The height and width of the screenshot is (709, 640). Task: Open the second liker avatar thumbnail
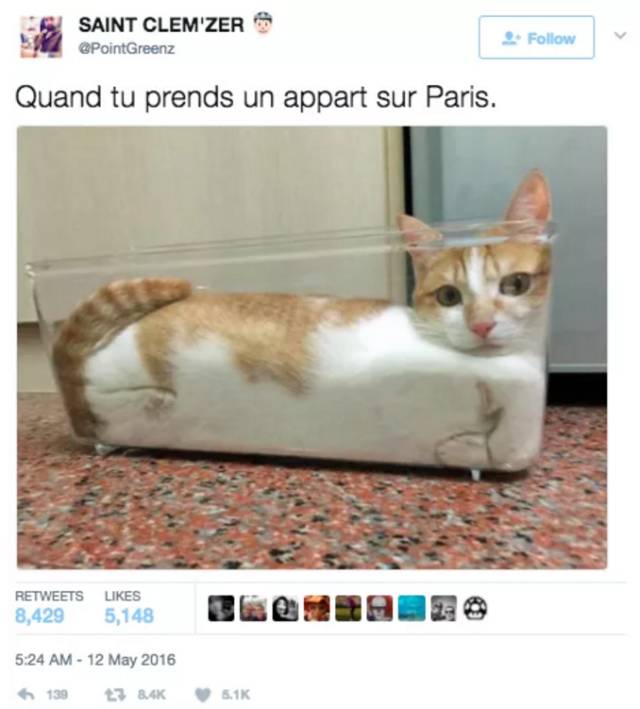[x=253, y=608]
